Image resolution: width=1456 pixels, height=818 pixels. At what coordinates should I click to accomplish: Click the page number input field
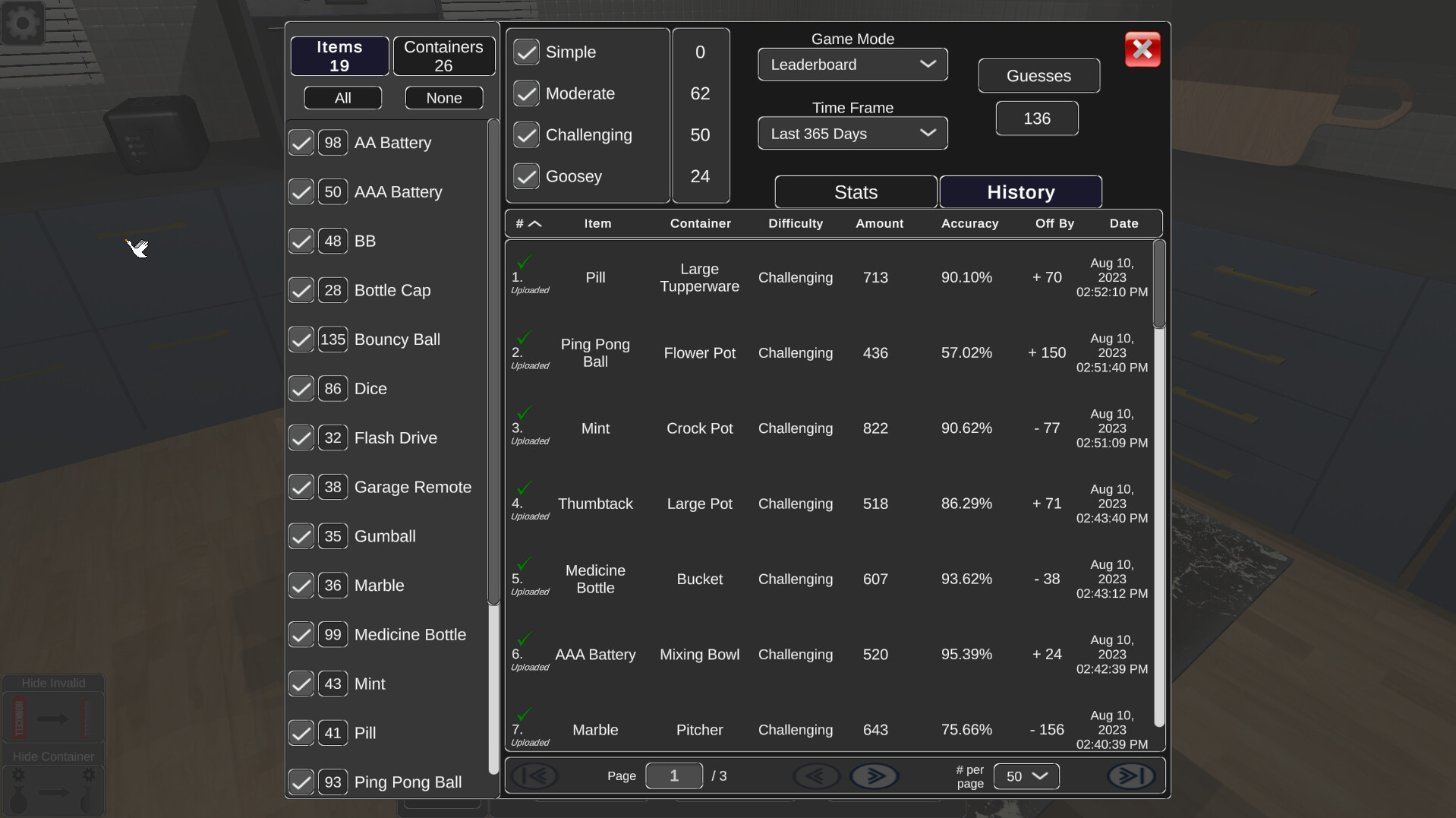pos(674,775)
